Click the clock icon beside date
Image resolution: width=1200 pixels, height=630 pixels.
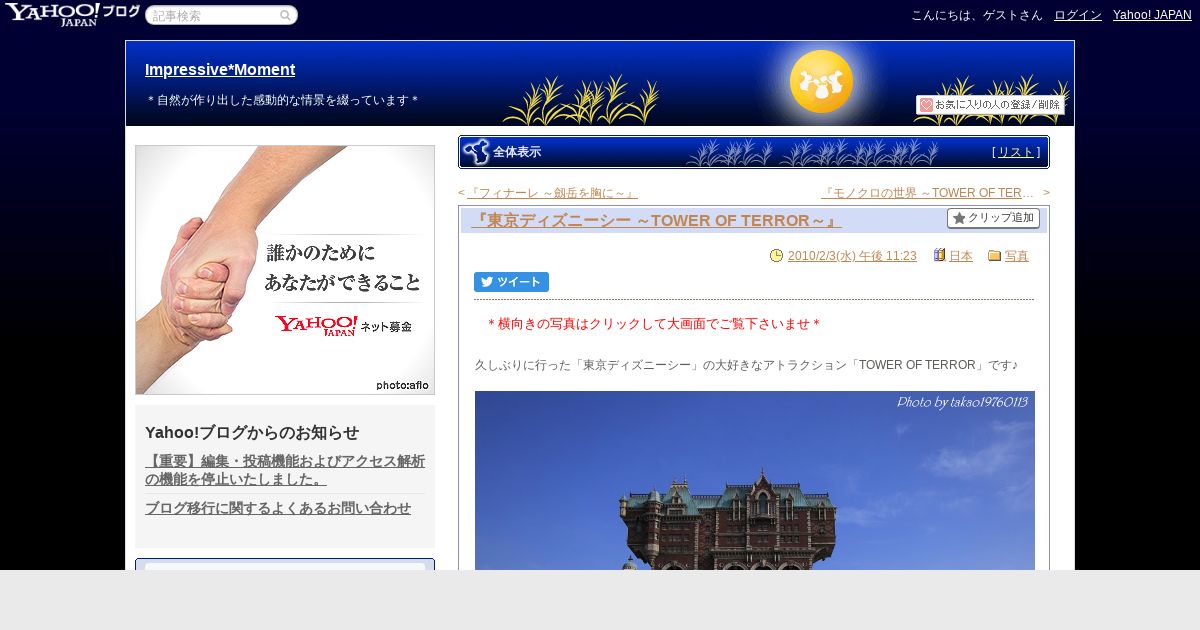[x=777, y=256]
